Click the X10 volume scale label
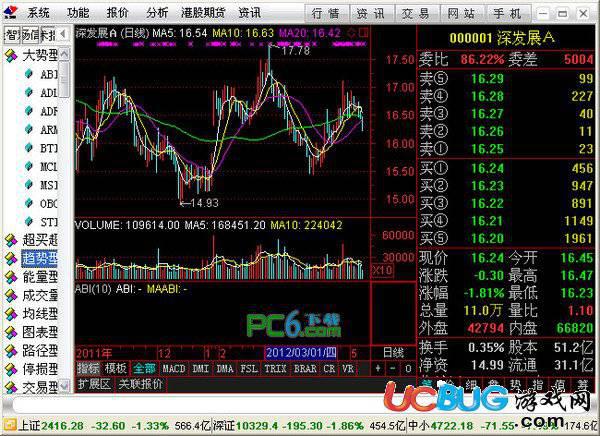 pyautogui.click(x=382, y=270)
